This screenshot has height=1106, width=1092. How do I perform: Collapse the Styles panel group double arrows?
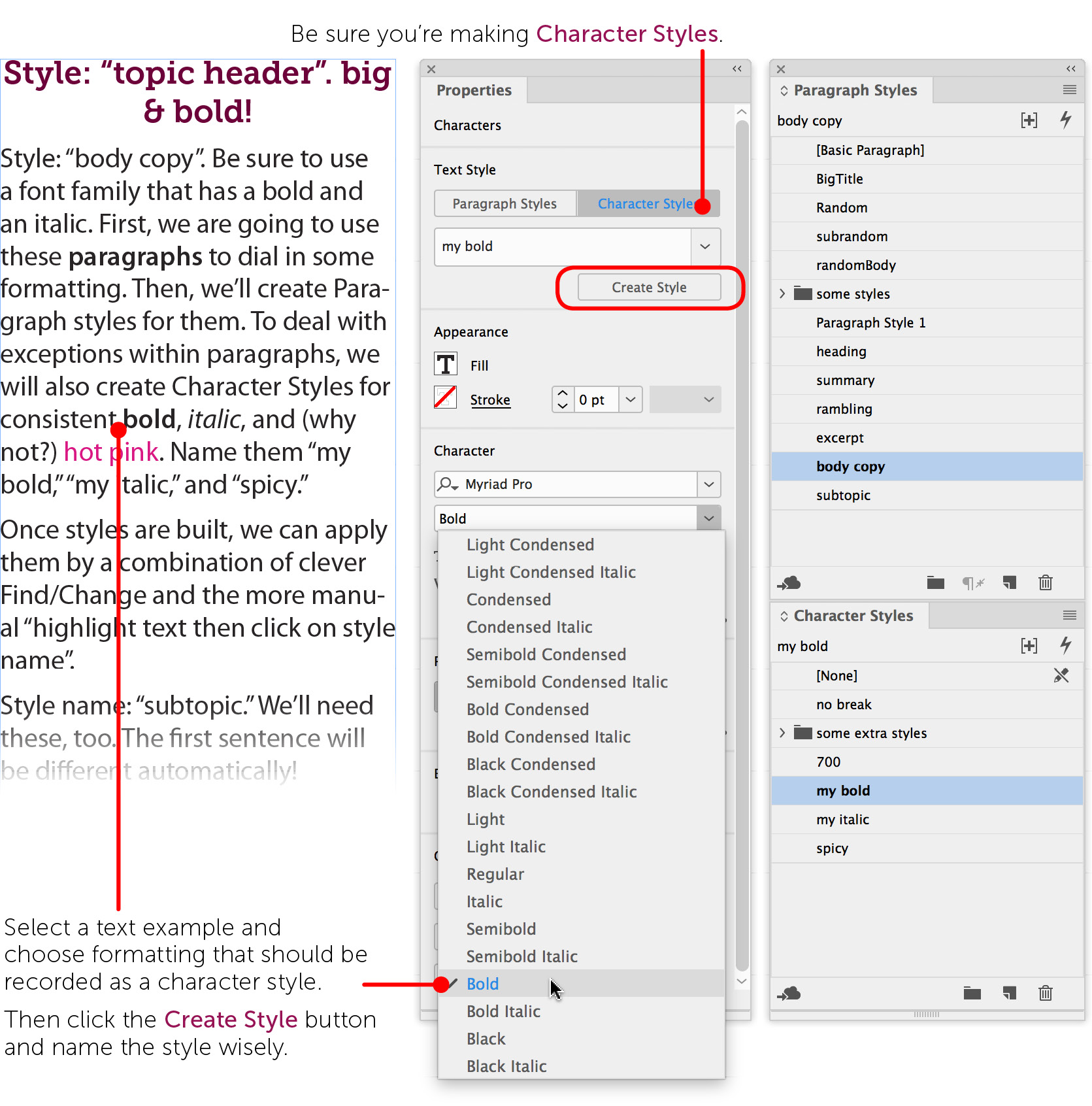pyautogui.click(x=1071, y=69)
